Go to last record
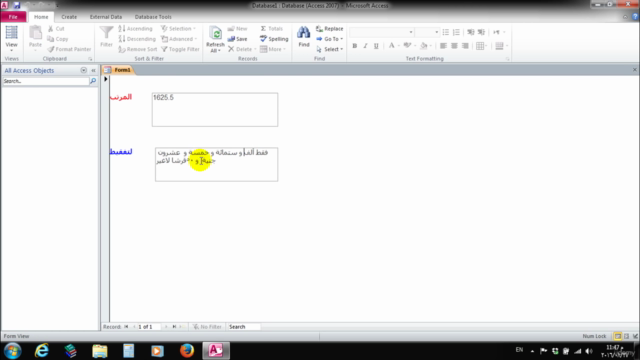640x360 pixels. 174,327
